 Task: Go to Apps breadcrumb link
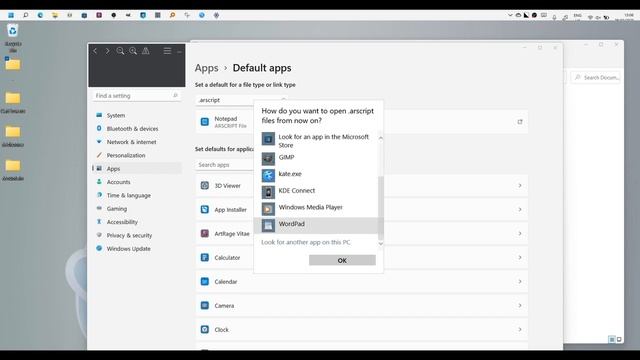pos(207,68)
